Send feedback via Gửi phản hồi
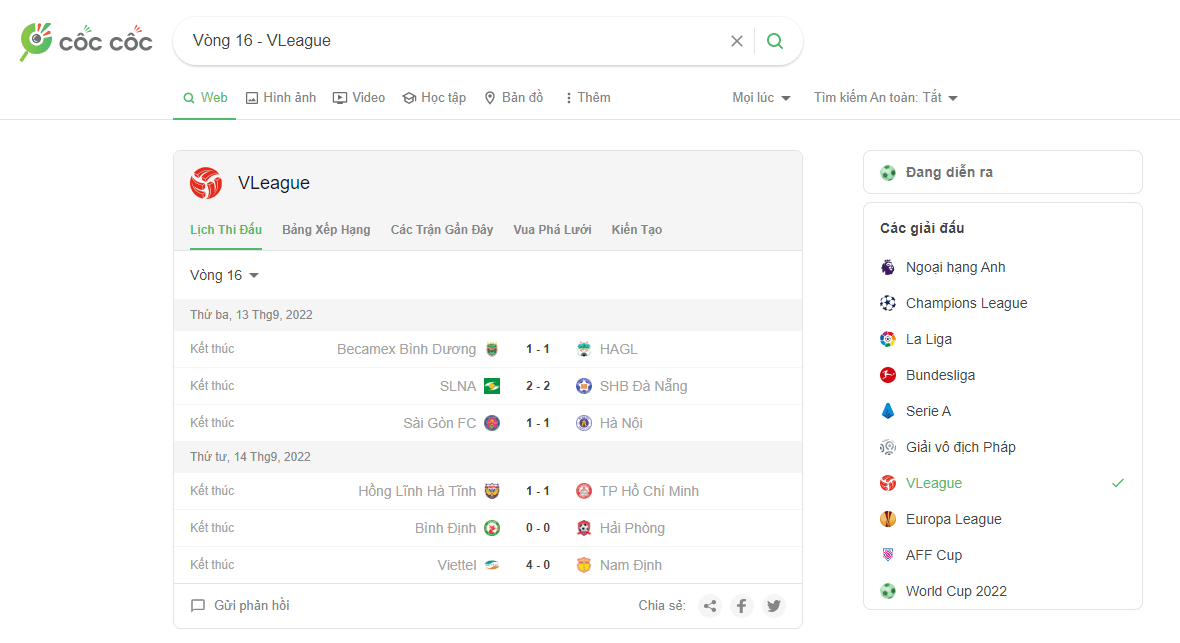The image size is (1180, 643). [240, 605]
